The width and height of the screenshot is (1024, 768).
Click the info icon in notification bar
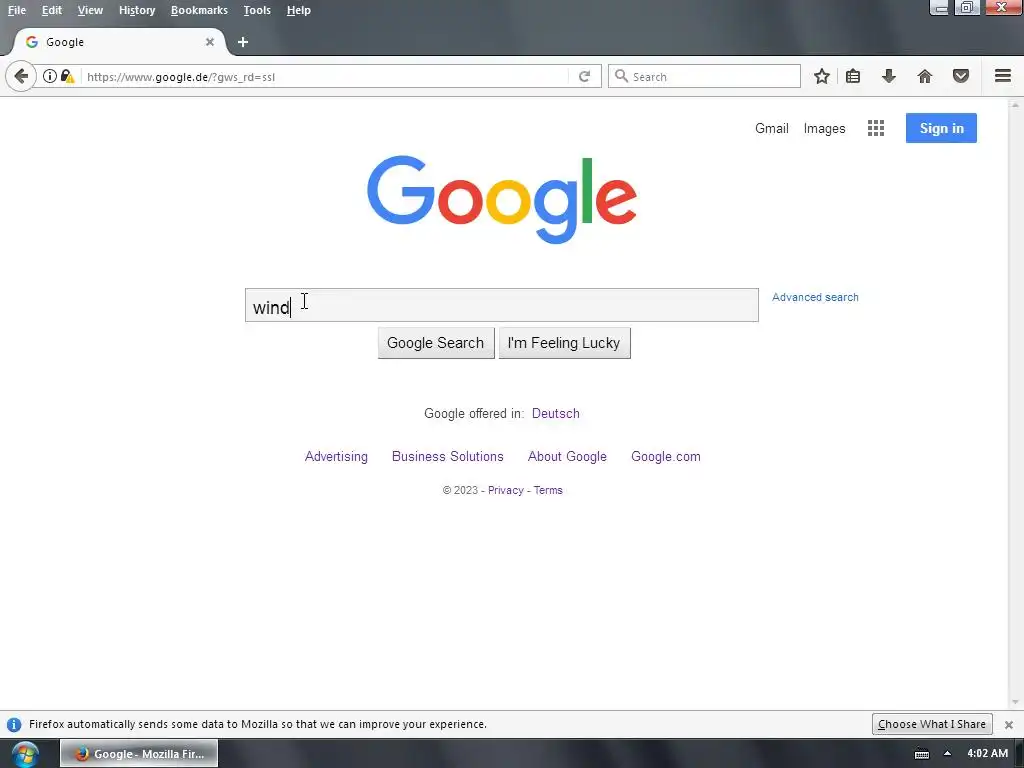pos(14,724)
